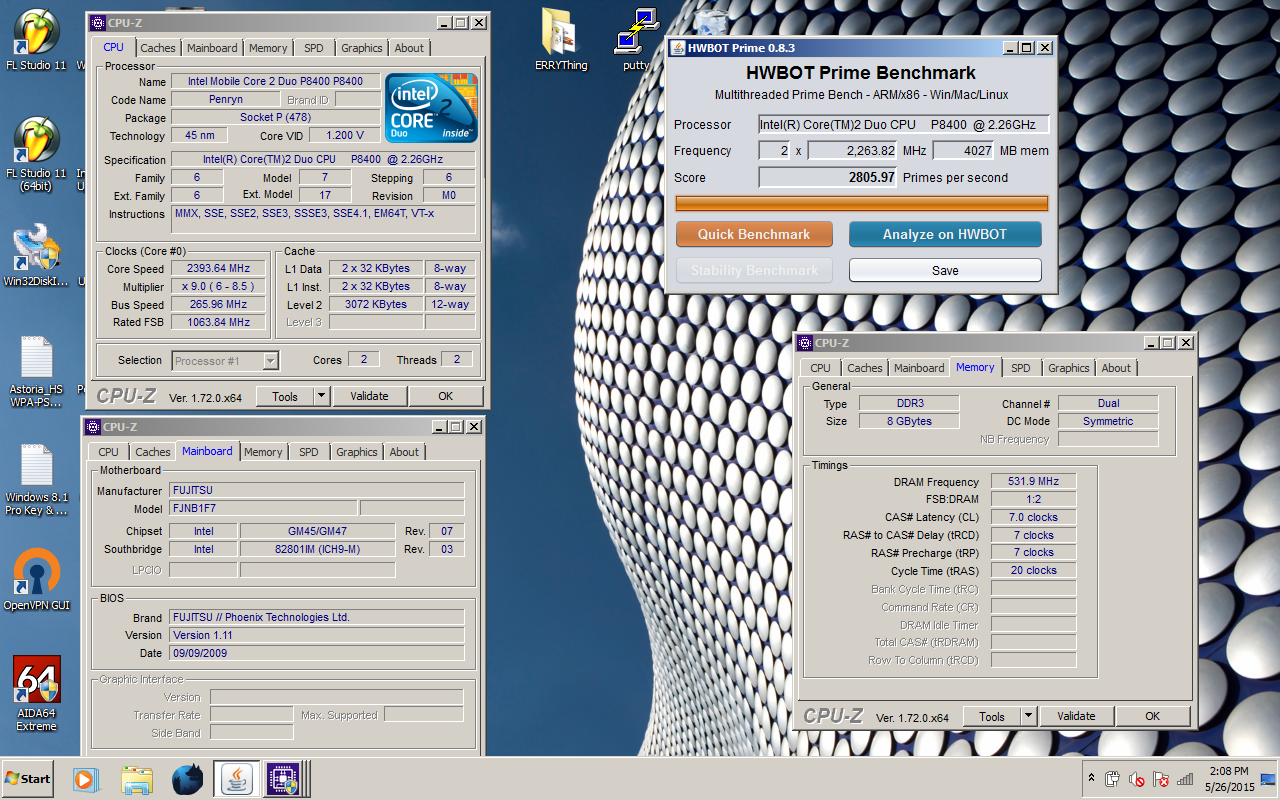Launch the OpenVPN GUI desktop shortcut
1280x800 pixels.
point(36,580)
